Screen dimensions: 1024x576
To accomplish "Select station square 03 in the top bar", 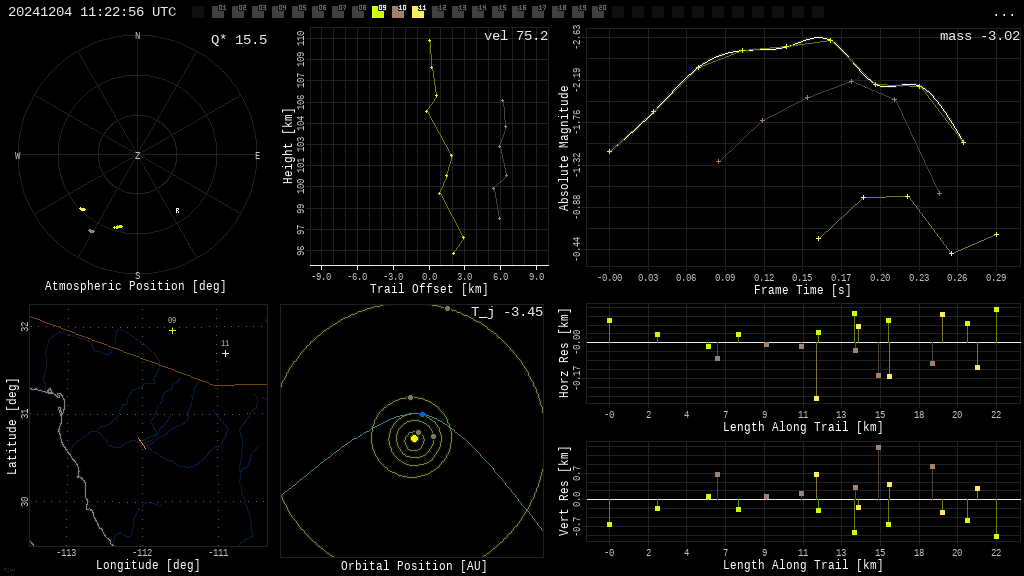I will coord(258,12).
